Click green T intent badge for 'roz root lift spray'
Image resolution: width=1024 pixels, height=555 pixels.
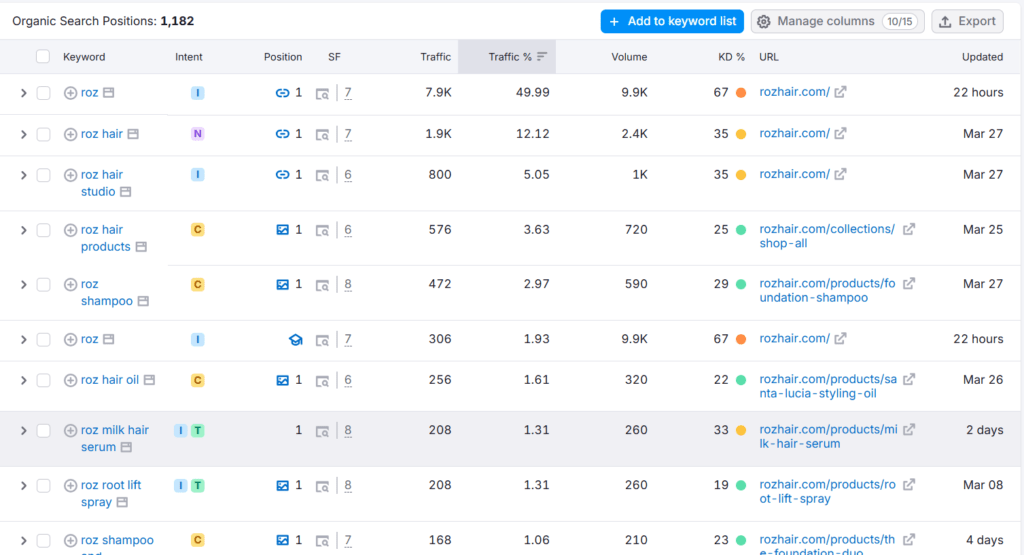(197, 485)
